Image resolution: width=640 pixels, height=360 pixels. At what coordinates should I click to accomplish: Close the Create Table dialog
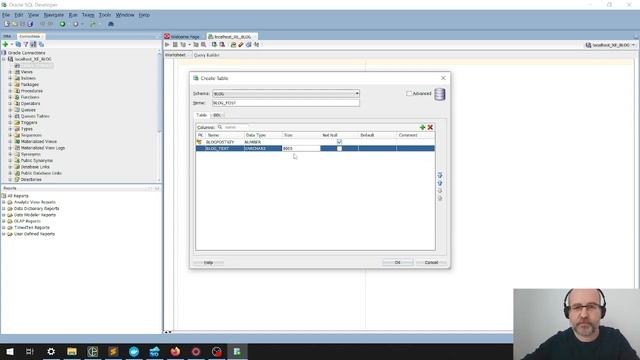click(x=443, y=78)
